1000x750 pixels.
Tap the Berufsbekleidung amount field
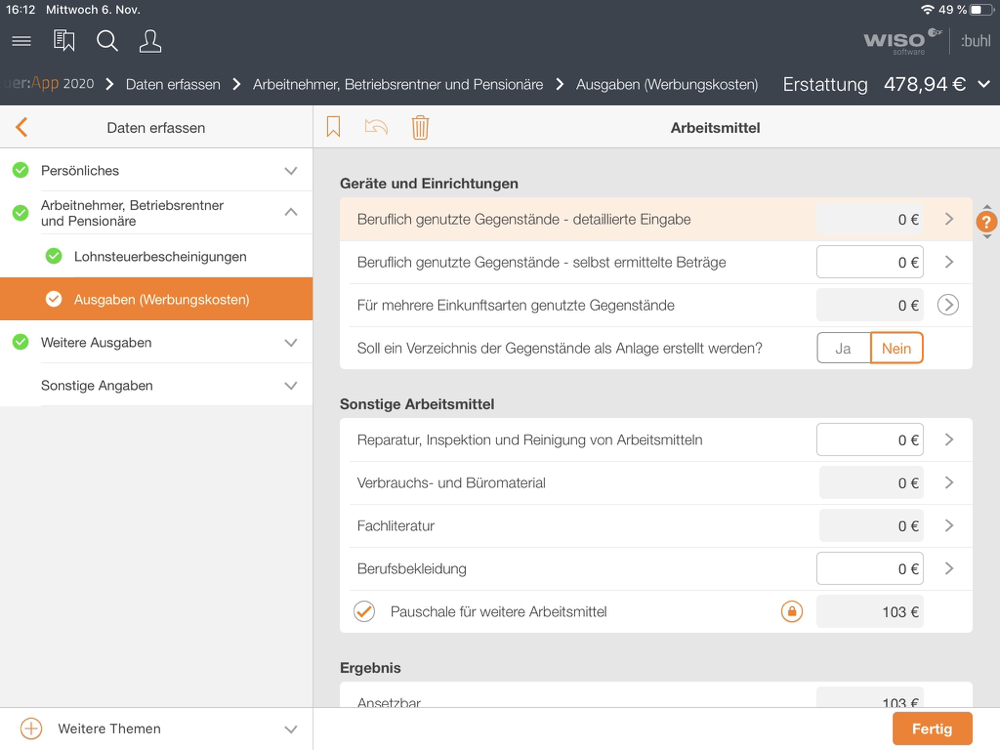click(x=869, y=569)
